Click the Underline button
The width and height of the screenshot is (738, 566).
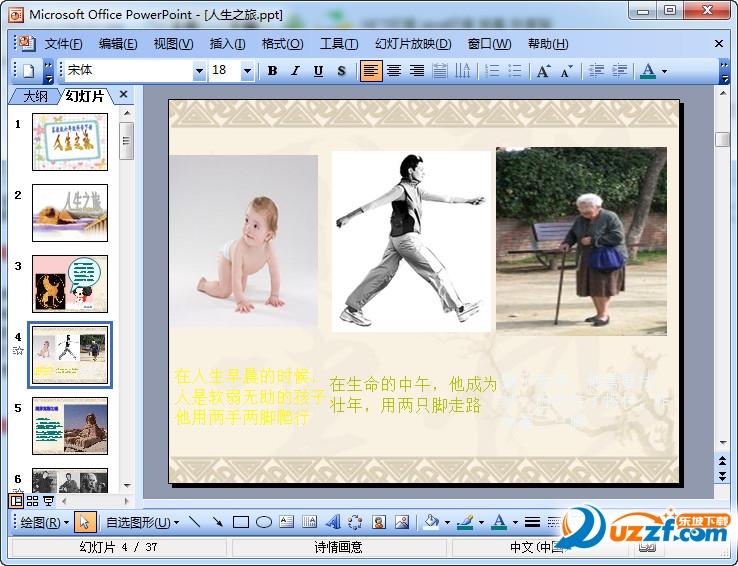click(318, 71)
